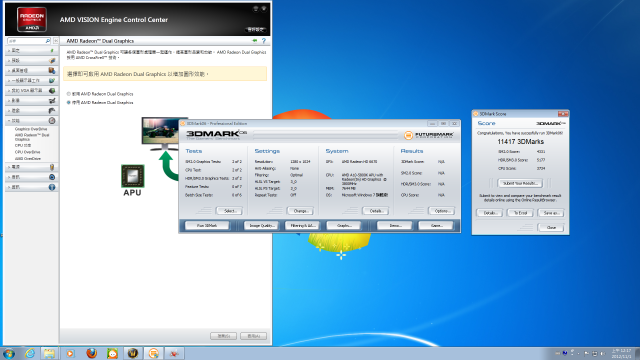Export score with To Excel button

point(520,213)
